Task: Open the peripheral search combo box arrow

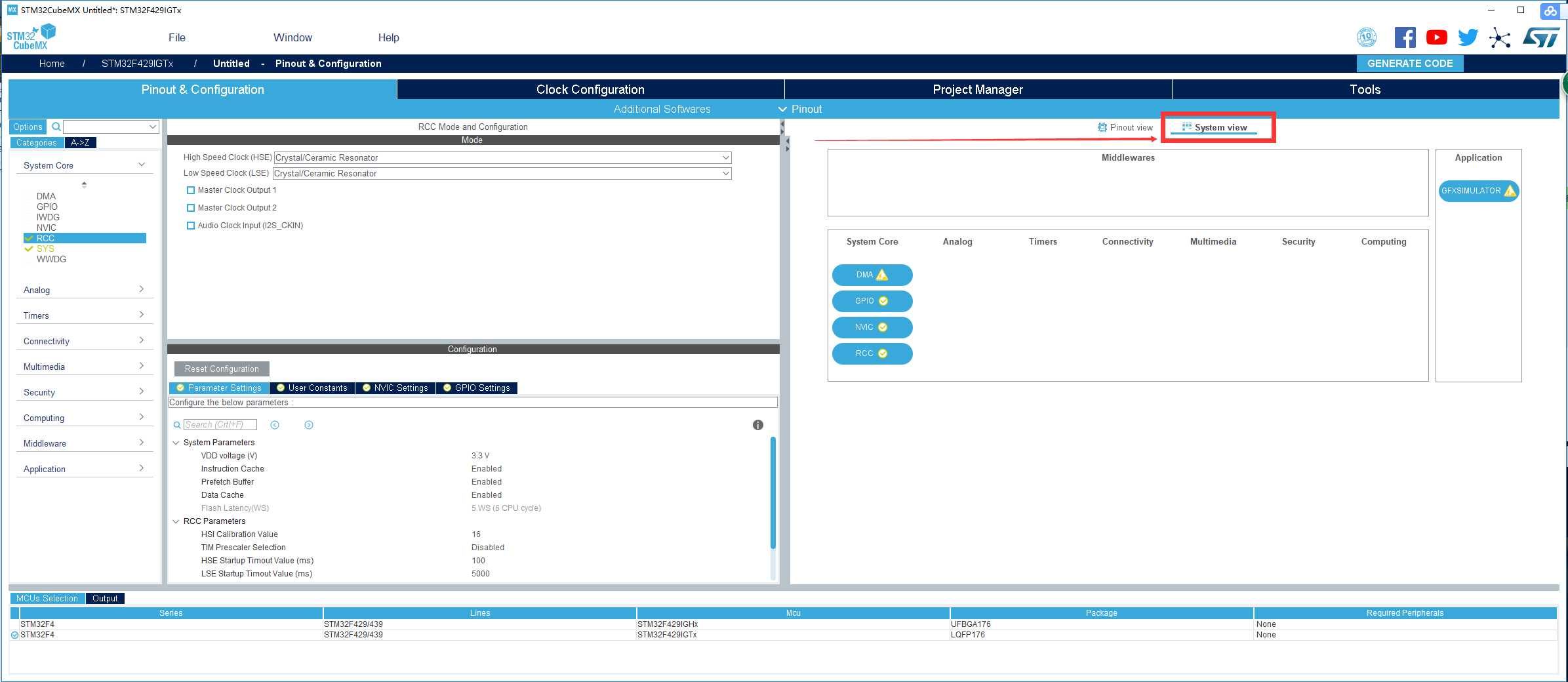Action: pos(152,127)
